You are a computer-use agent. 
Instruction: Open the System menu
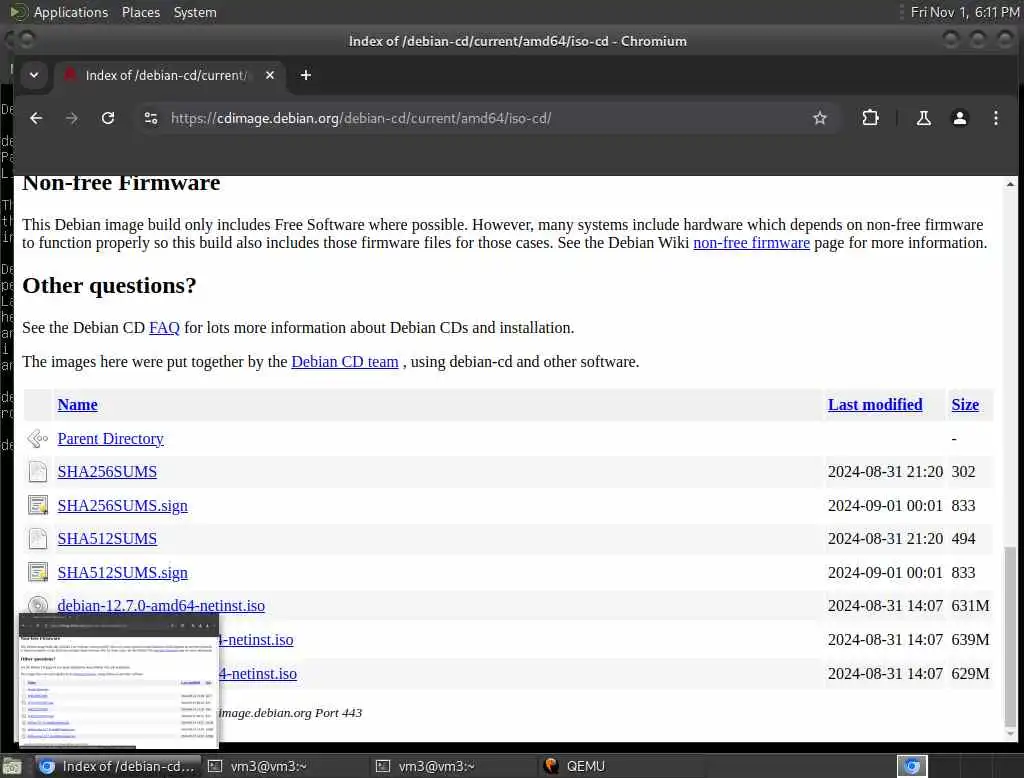pos(195,12)
